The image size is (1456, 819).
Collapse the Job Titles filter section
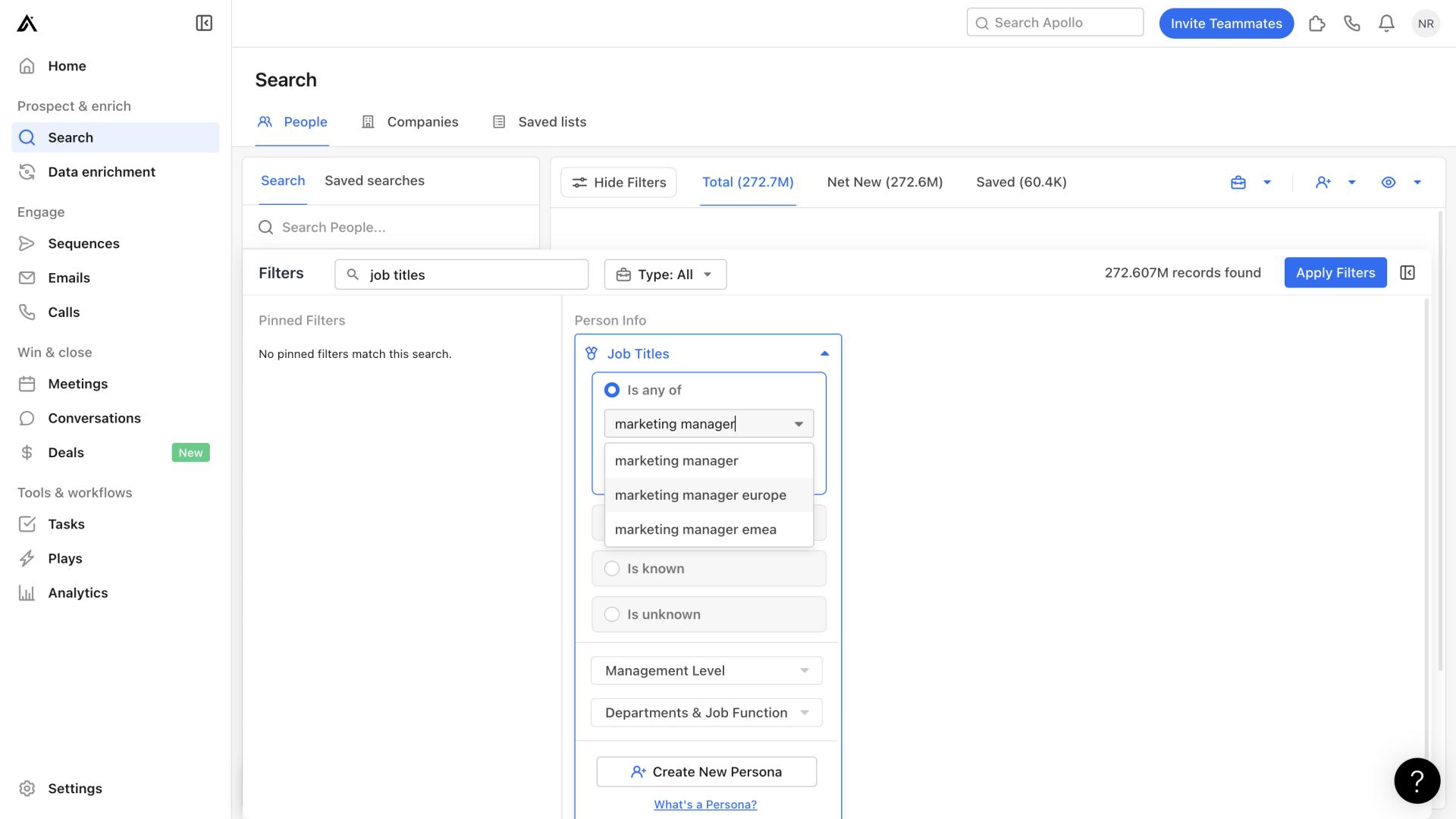[825, 353]
